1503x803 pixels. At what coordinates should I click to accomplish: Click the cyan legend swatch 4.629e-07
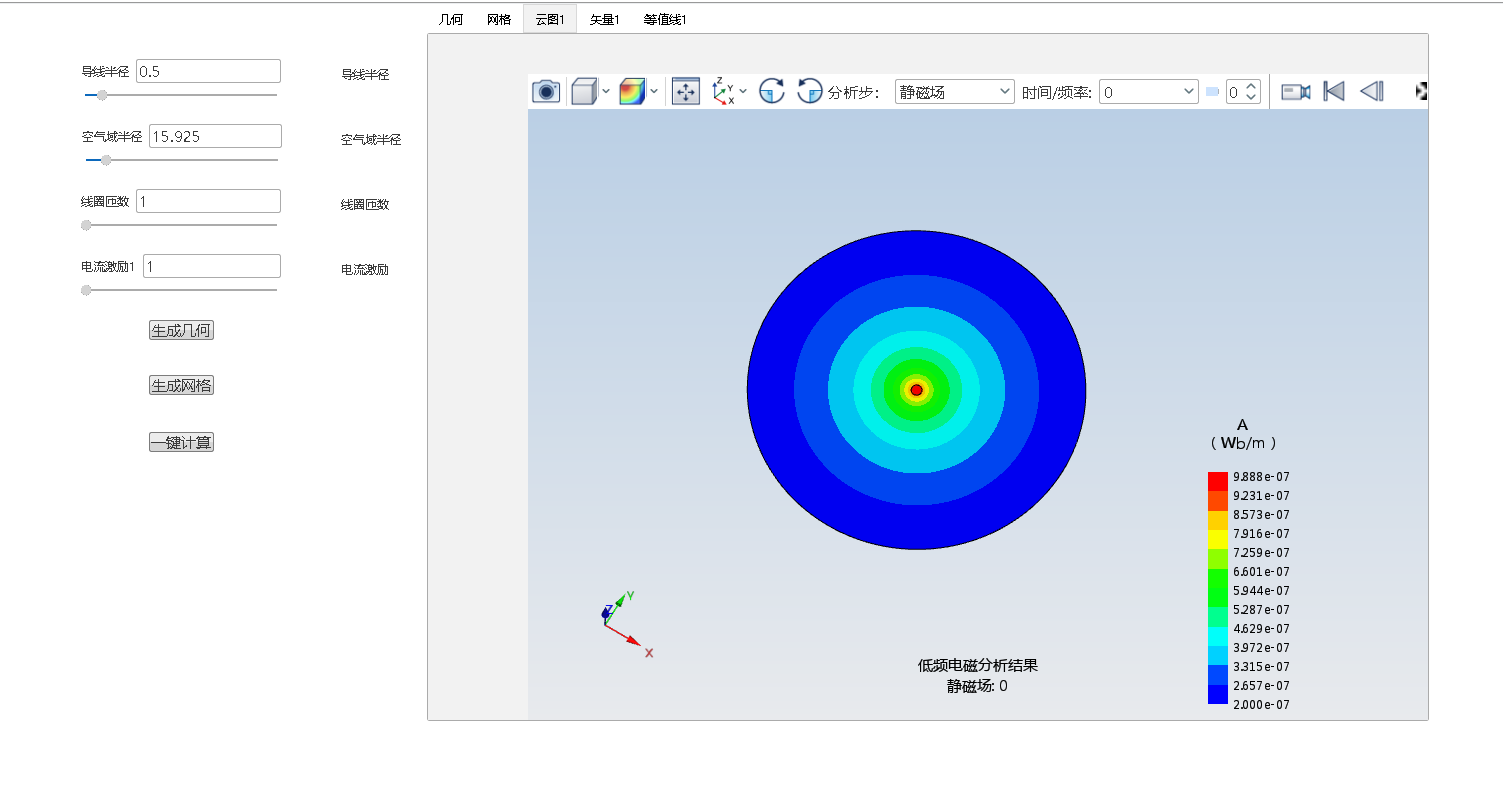pos(1217,636)
